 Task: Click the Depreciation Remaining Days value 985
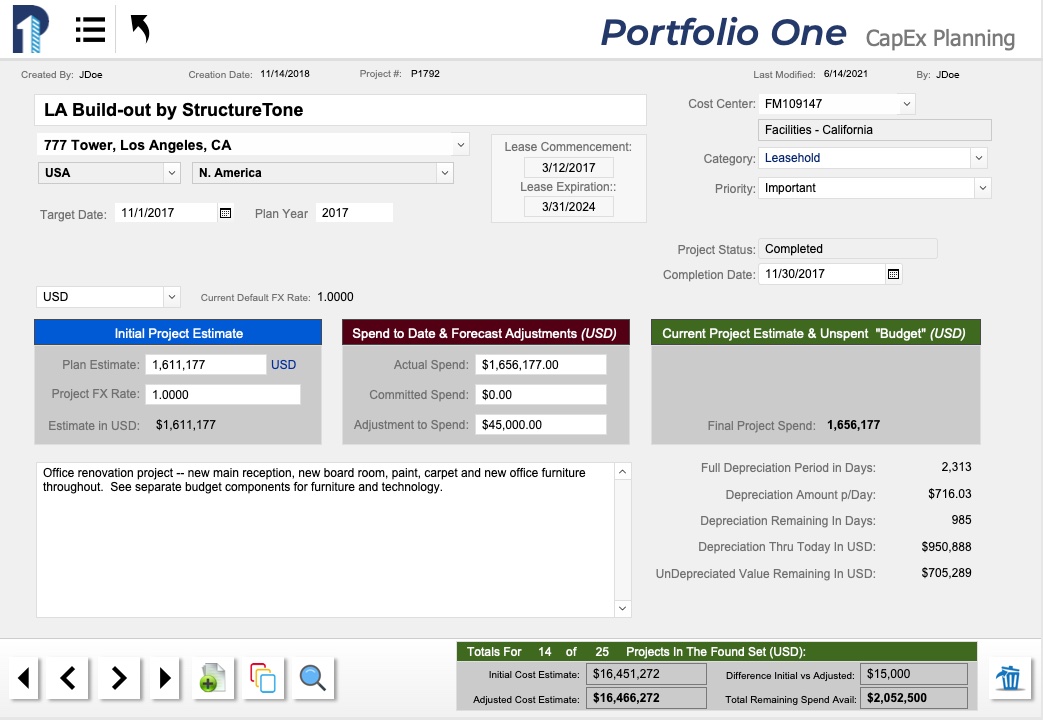point(961,520)
